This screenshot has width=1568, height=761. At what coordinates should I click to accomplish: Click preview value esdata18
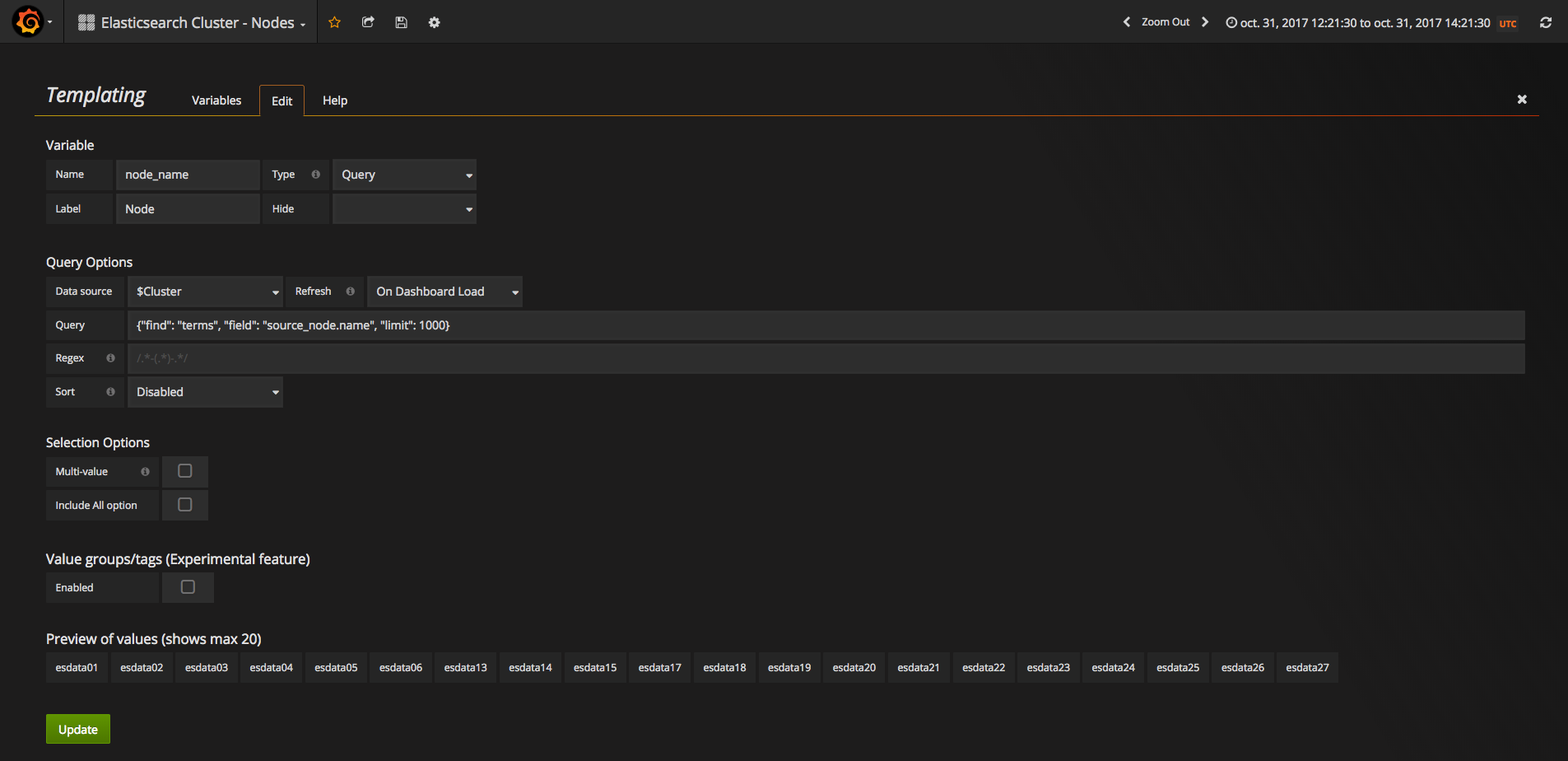click(724, 668)
